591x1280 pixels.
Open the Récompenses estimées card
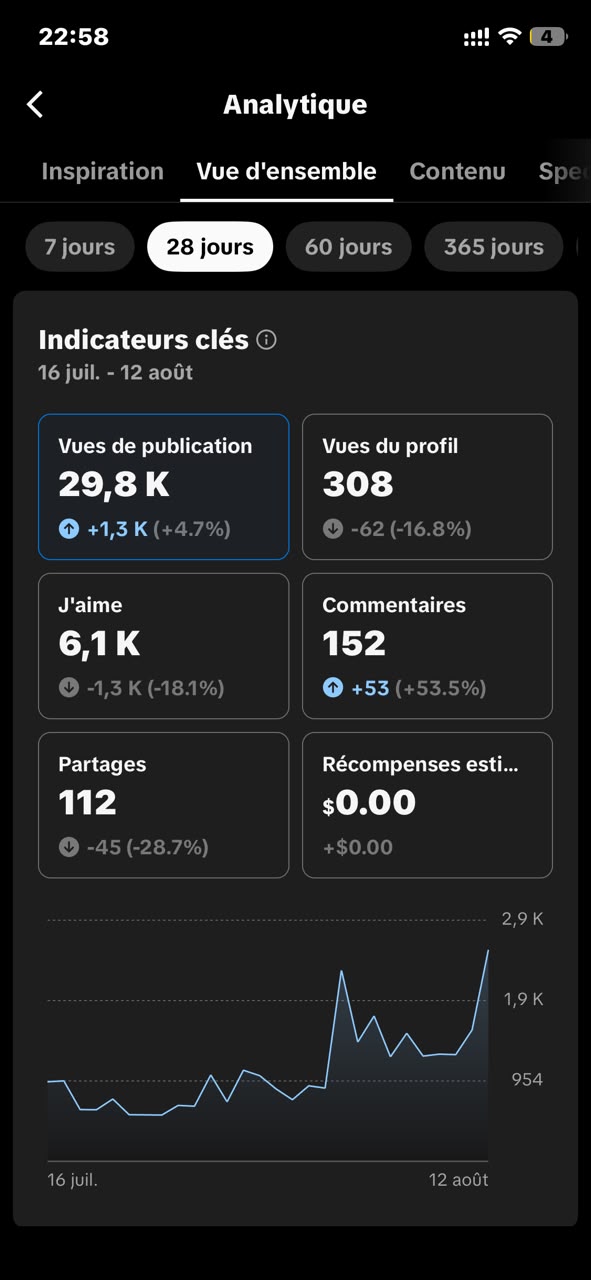427,805
